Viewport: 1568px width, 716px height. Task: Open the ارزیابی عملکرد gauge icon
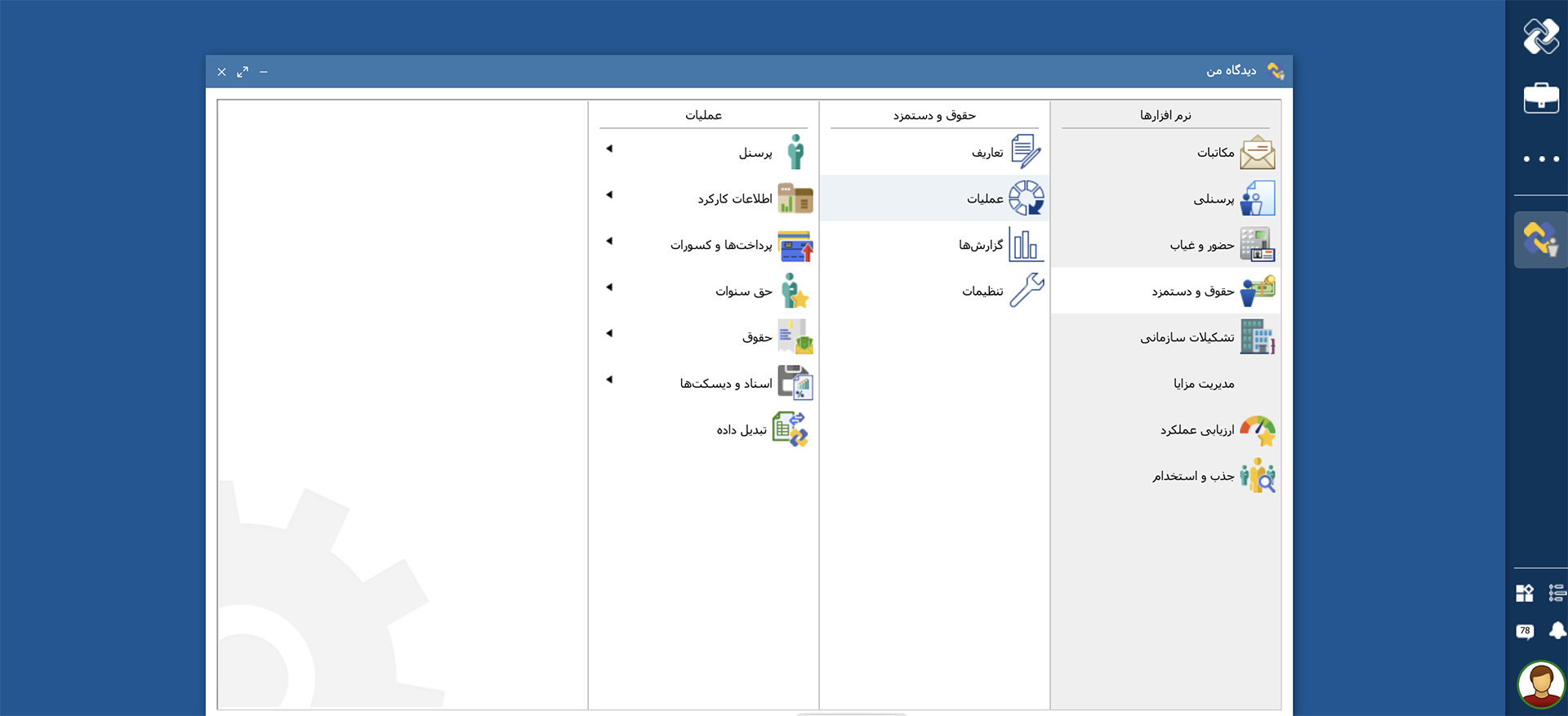tap(1257, 430)
